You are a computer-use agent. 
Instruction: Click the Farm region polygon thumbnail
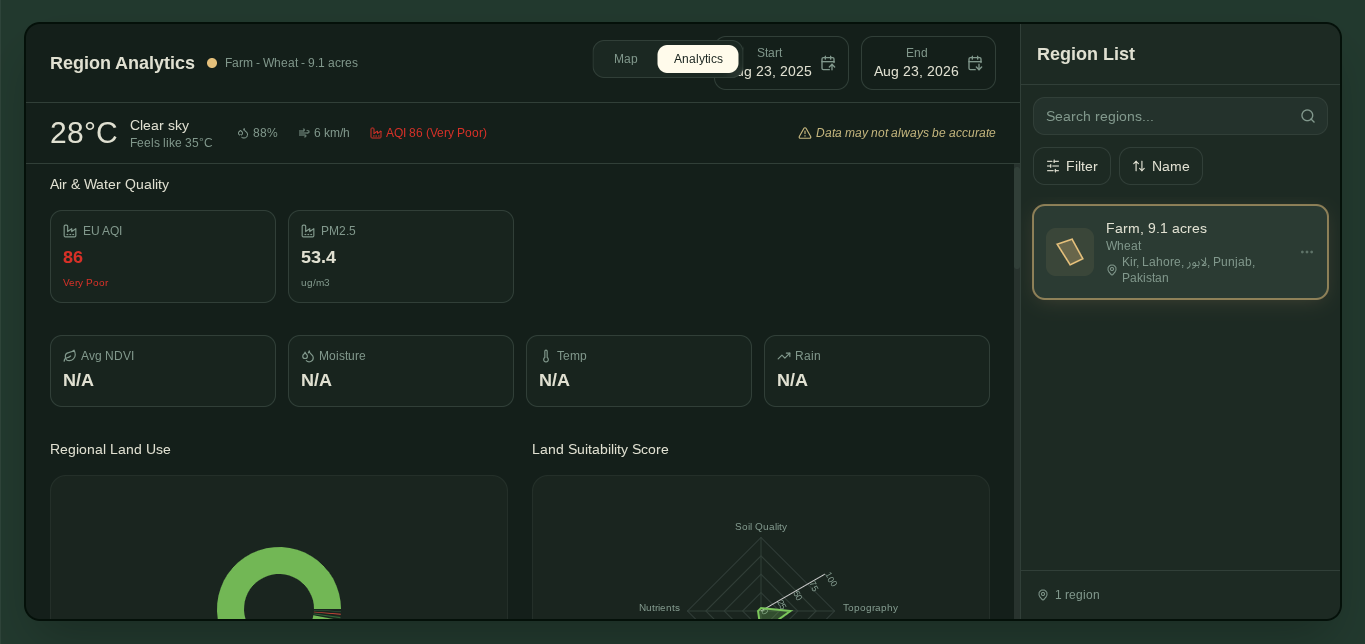[1070, 252]
